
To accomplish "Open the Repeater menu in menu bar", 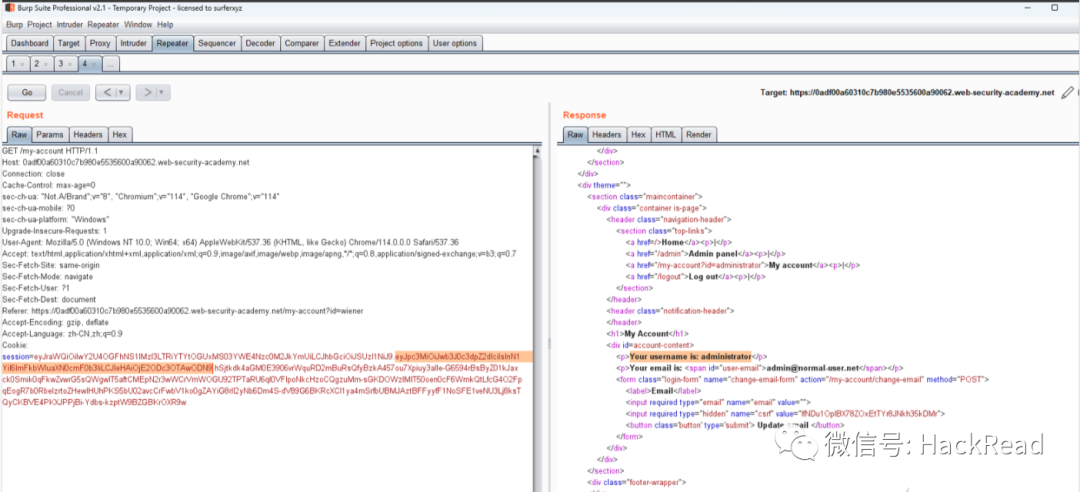I will (x=103, y=25).
